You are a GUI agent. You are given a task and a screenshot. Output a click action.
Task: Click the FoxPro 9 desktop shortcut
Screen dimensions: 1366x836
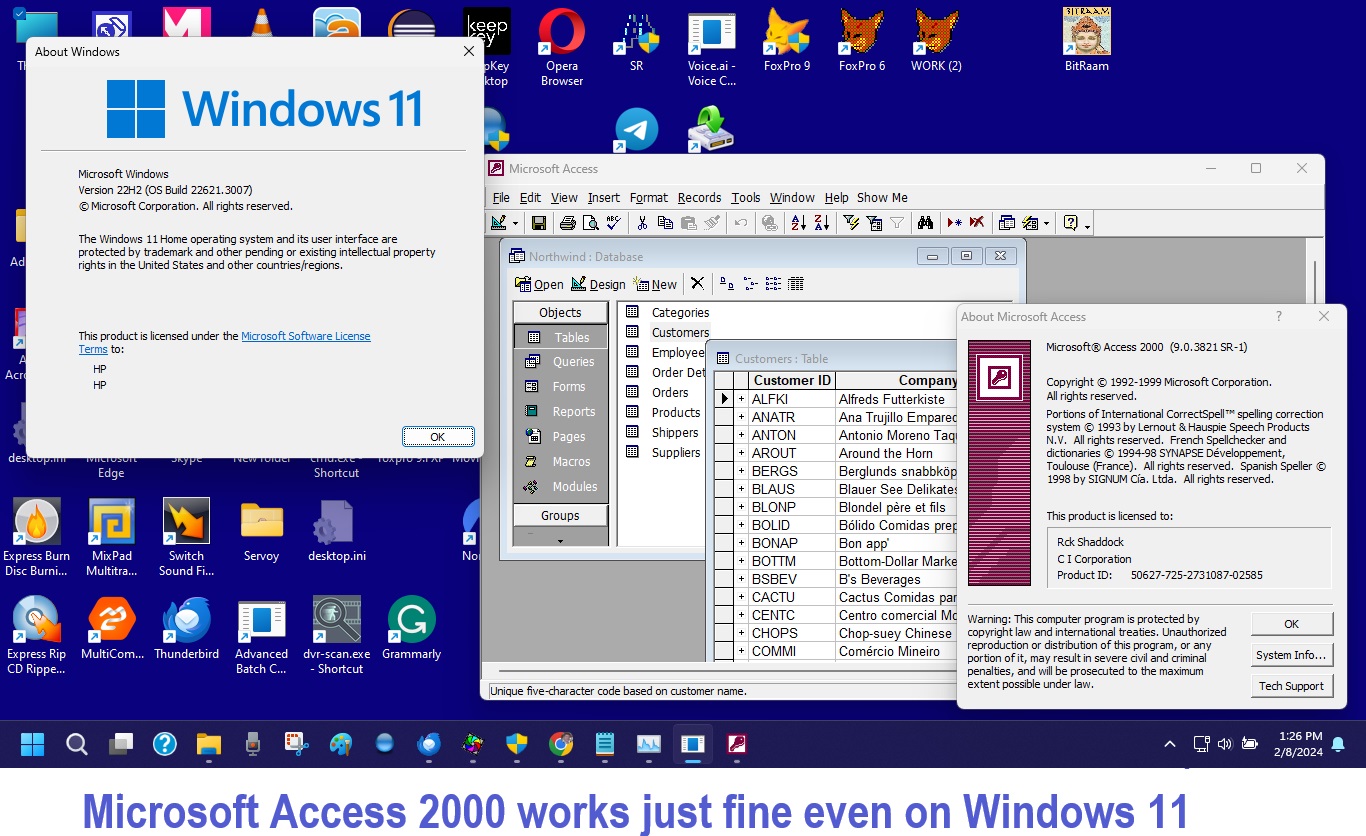(787, 41)
